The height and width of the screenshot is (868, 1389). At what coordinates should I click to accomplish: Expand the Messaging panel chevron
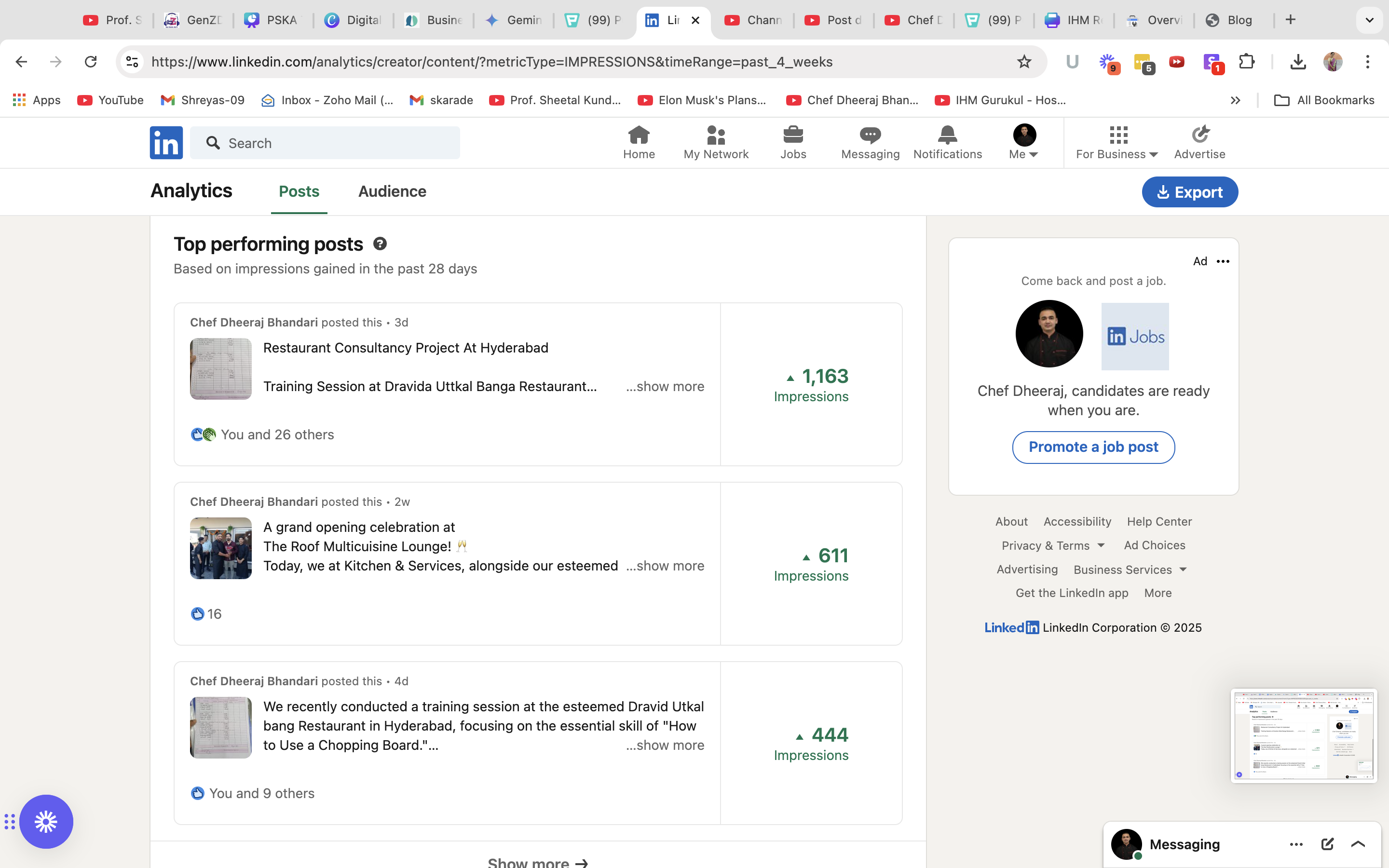coord(1358,844)
